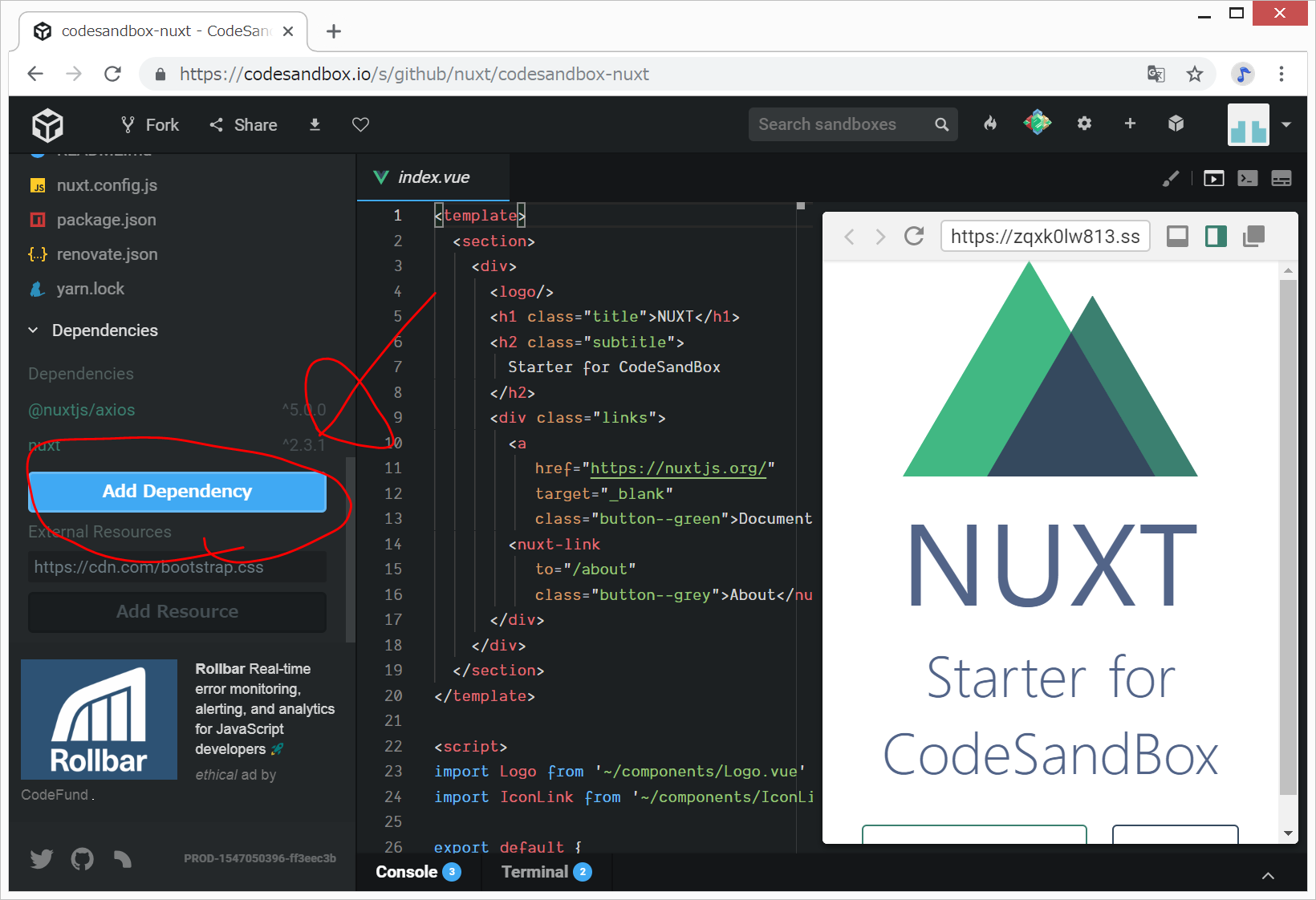Toggle the terminal panel icon

pos(1247,178)
